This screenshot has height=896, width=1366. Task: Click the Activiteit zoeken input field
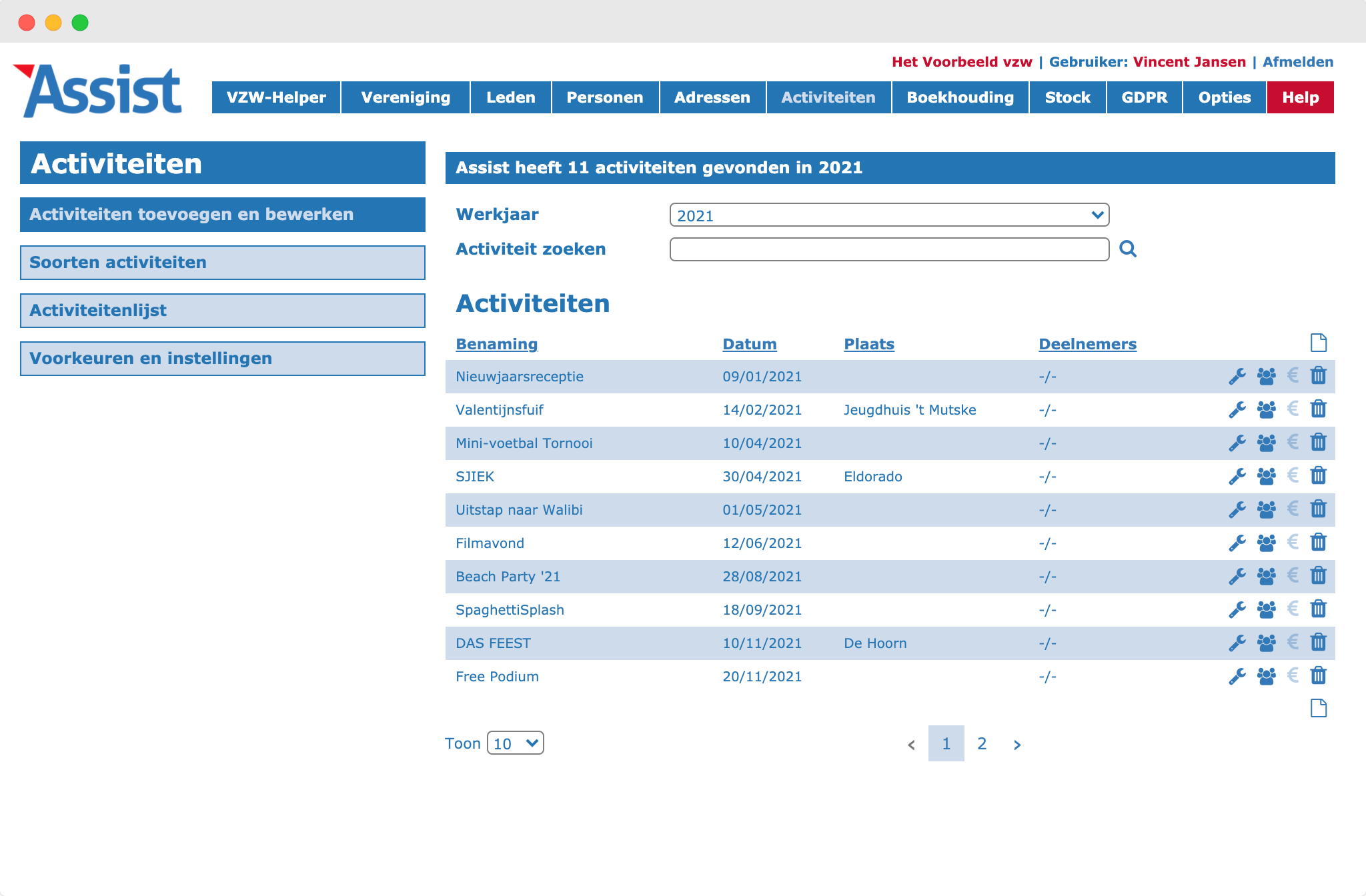(x=889, y=249)
